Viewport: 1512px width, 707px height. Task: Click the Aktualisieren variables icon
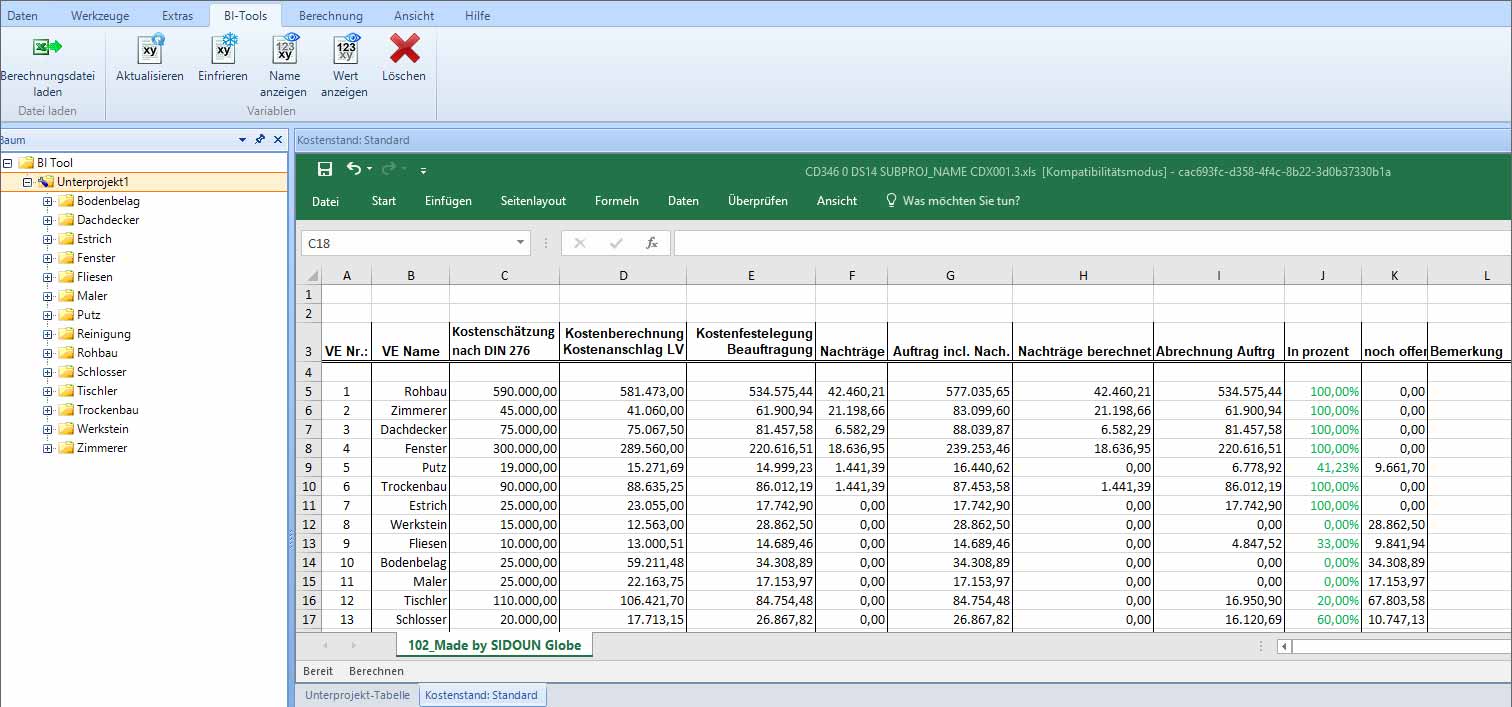[x=150, y=48]
